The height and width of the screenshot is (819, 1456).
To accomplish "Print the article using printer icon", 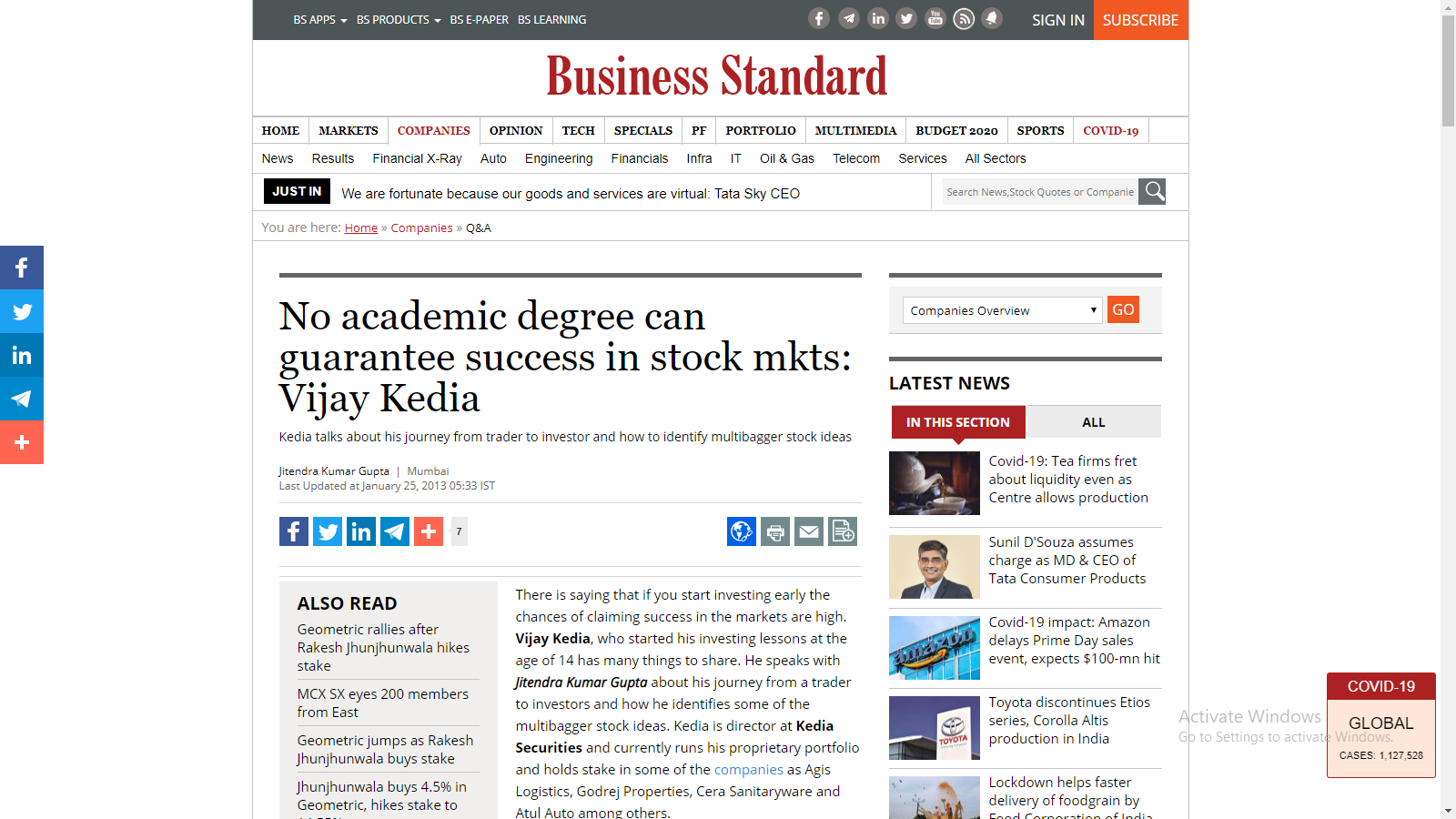I will (775, 531).
